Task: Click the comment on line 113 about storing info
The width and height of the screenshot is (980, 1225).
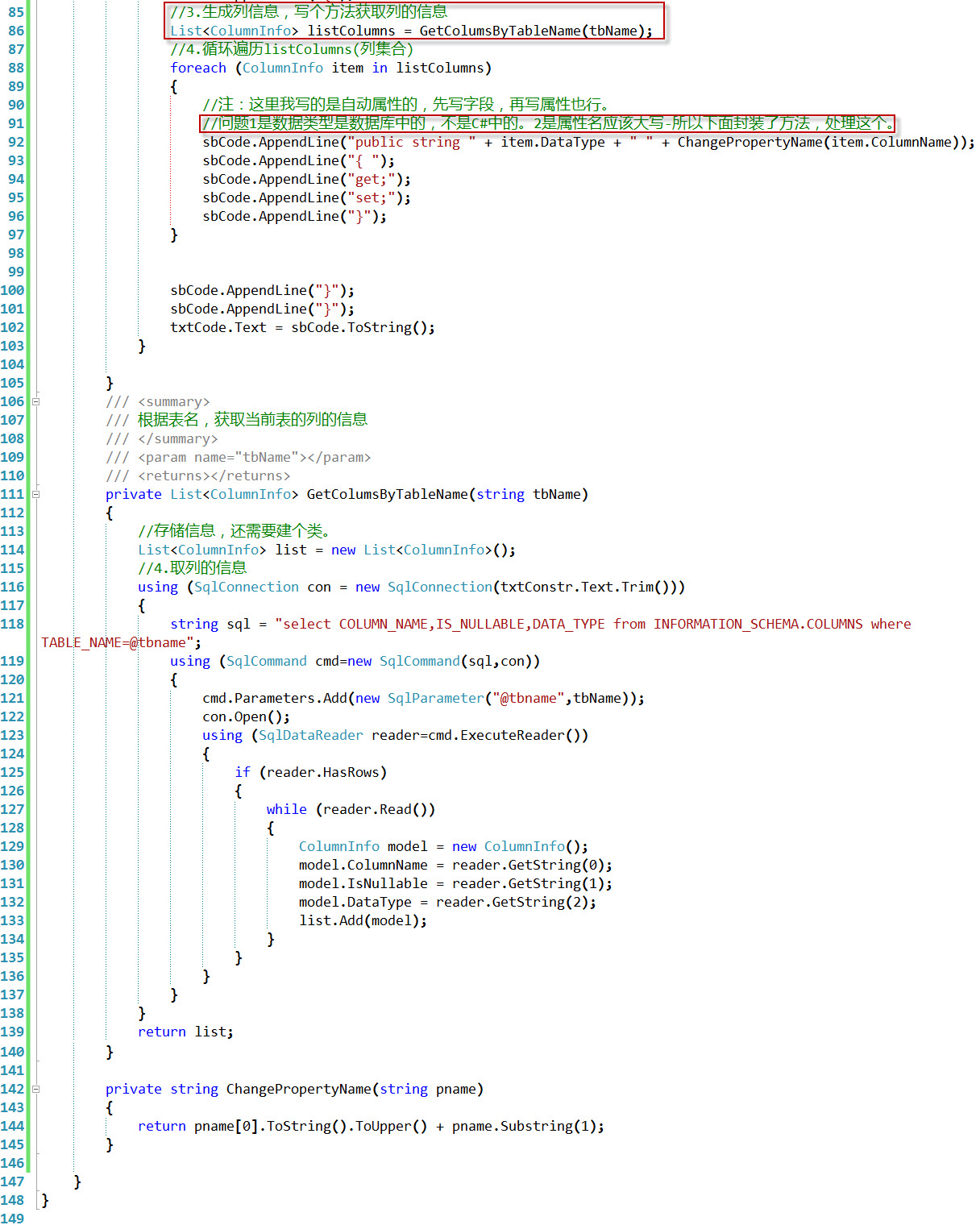Action: [x=235, y=530]
